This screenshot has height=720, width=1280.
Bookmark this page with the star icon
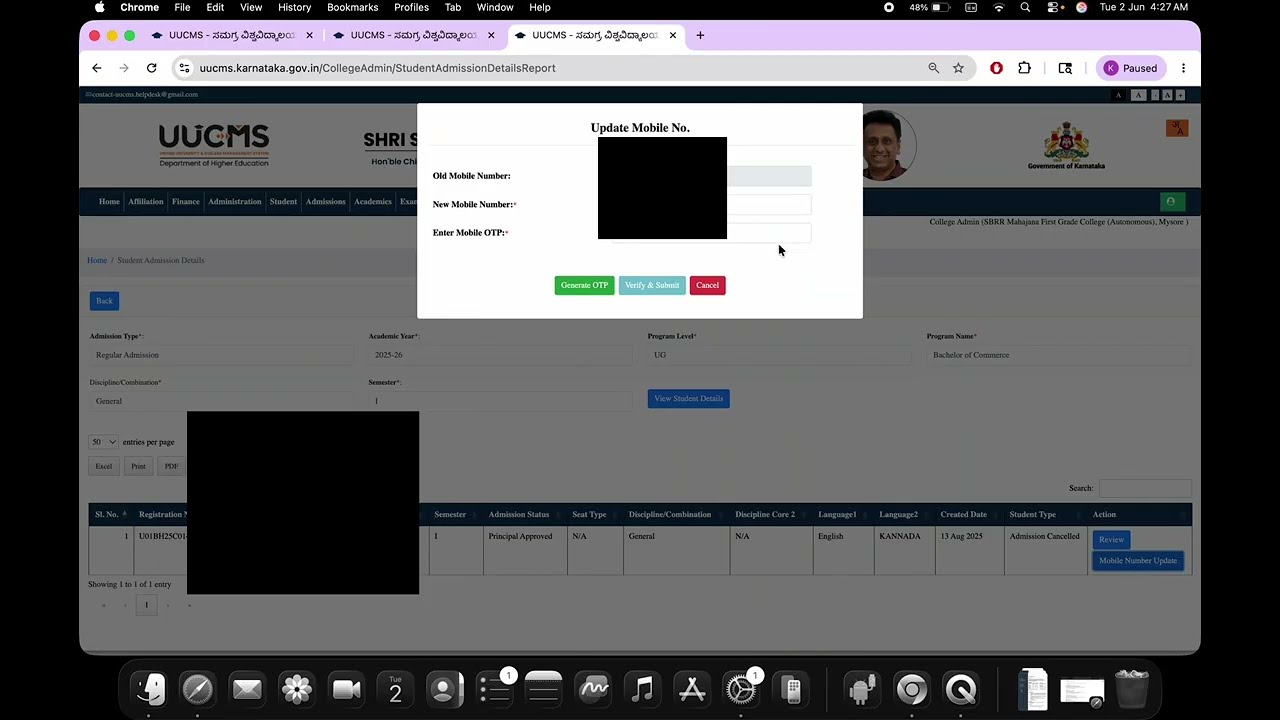[958, 68]
